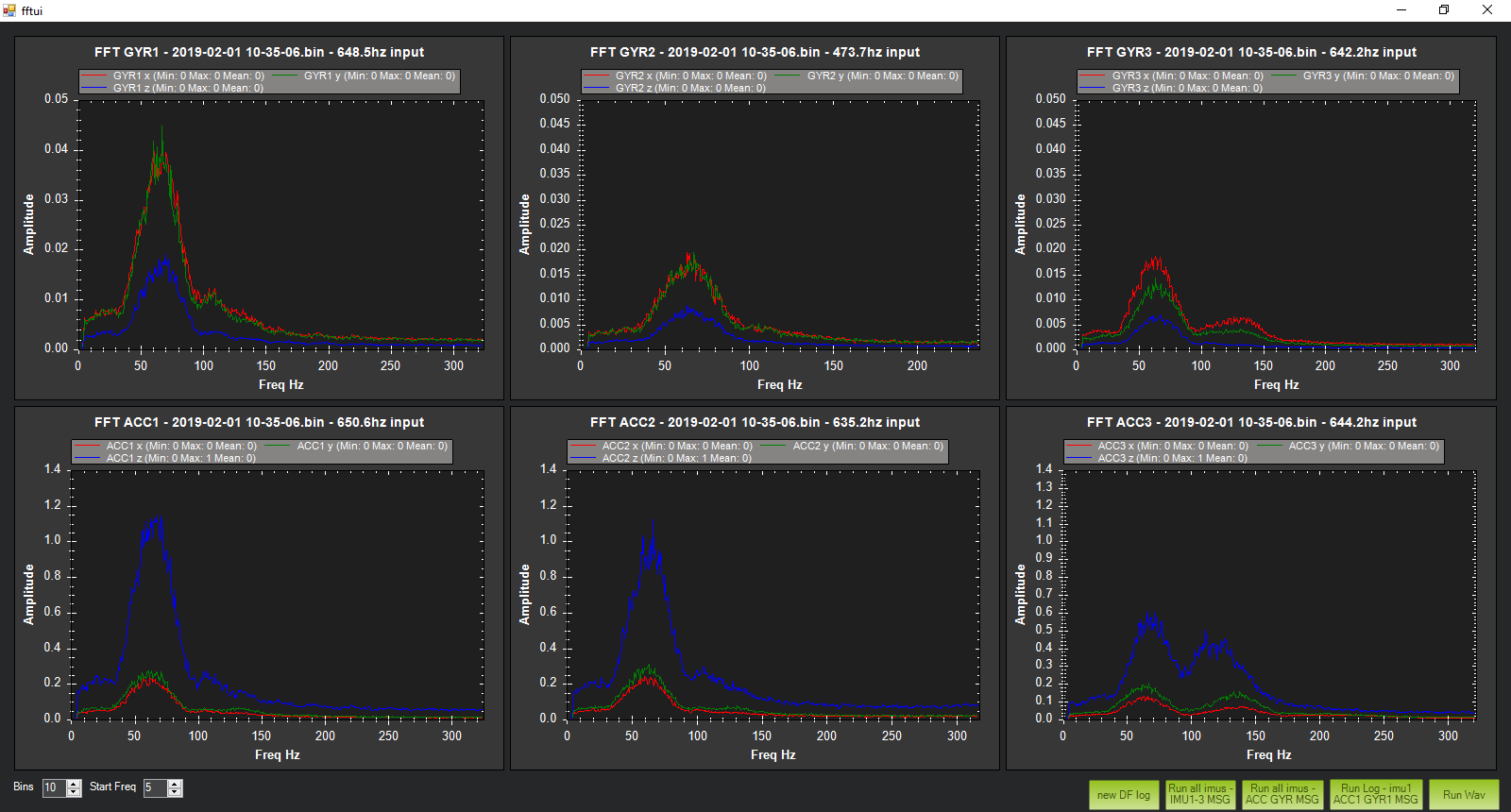
Task: Click Freq Hz axis label under ACC2 chart
Action: [772, 754]
